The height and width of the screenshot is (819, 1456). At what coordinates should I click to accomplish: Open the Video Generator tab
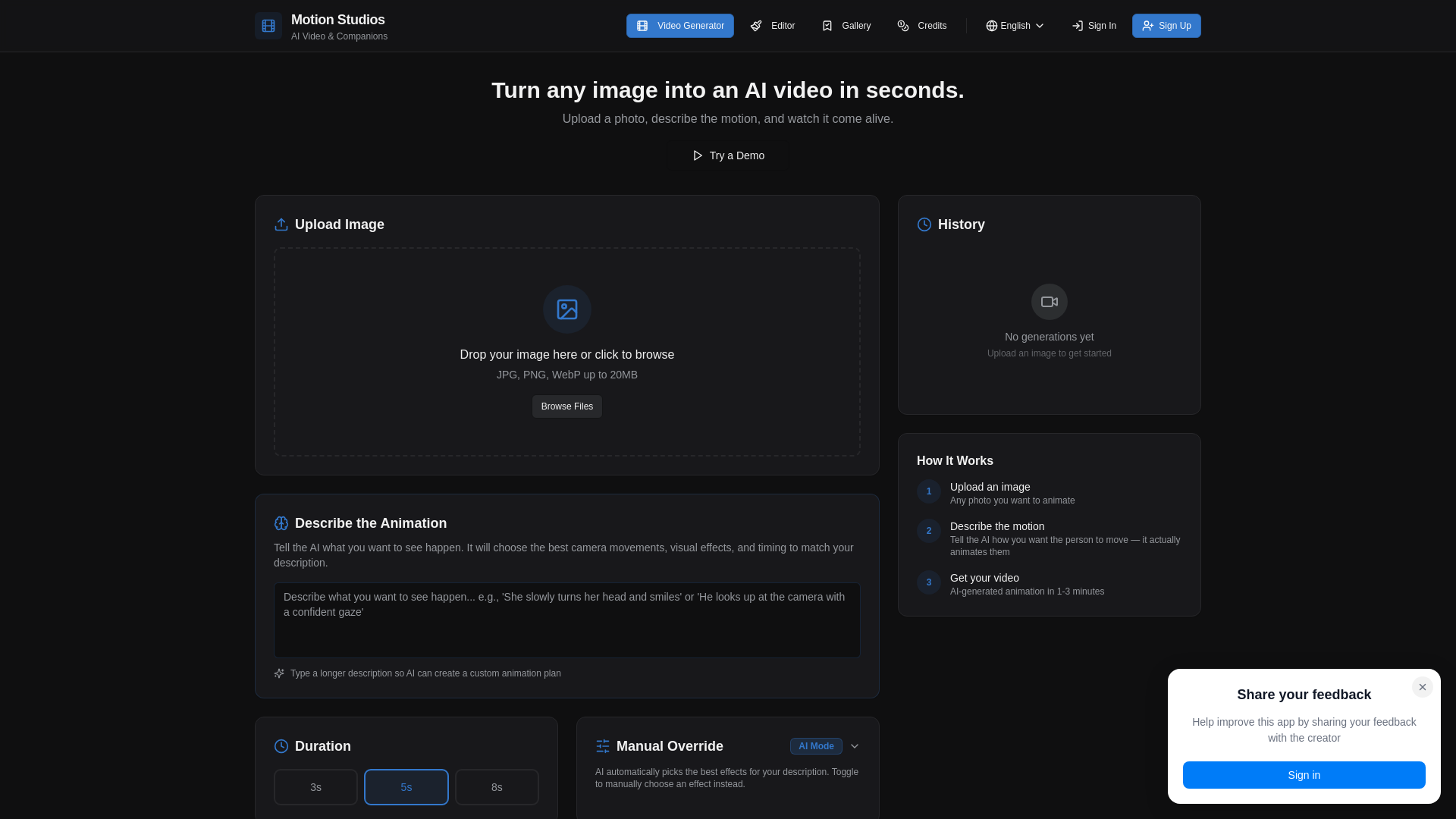pyautogui.click(x=680, y=26)
